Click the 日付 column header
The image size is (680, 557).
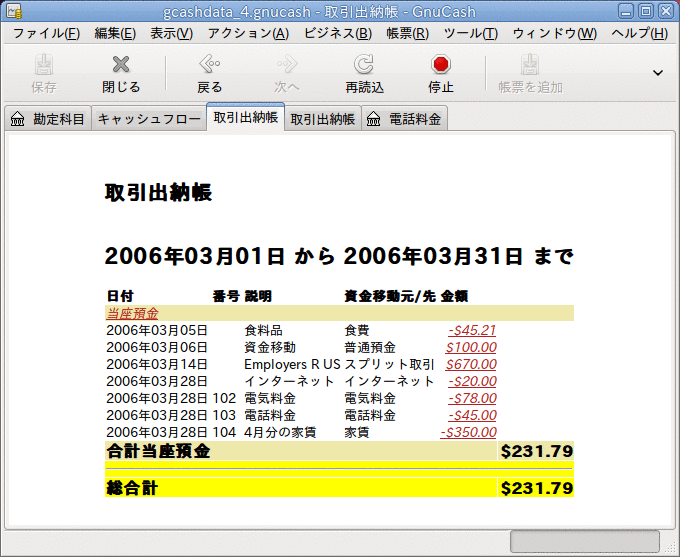120,296
